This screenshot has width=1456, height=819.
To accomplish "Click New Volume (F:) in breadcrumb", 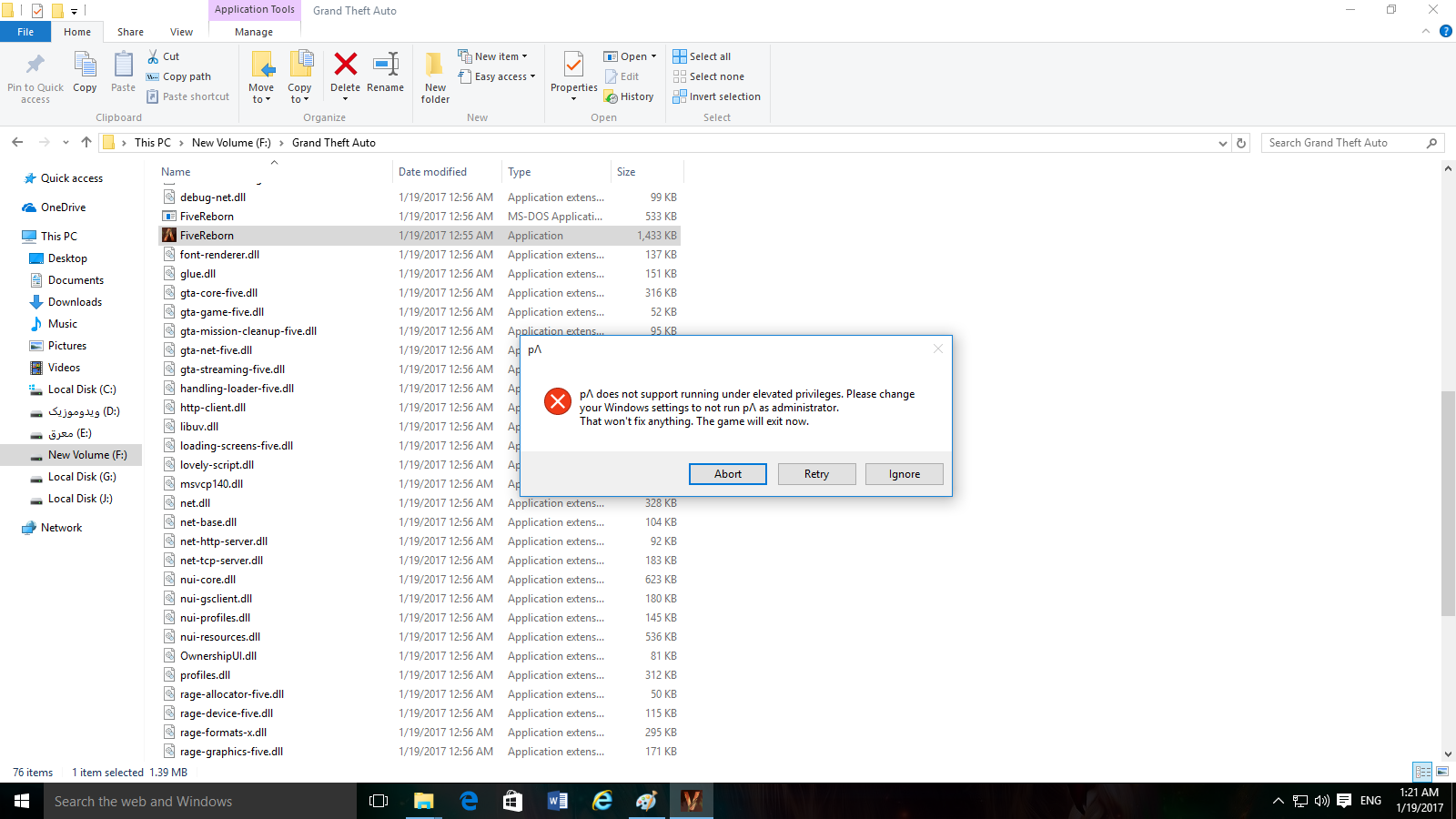I will [231, 143].
